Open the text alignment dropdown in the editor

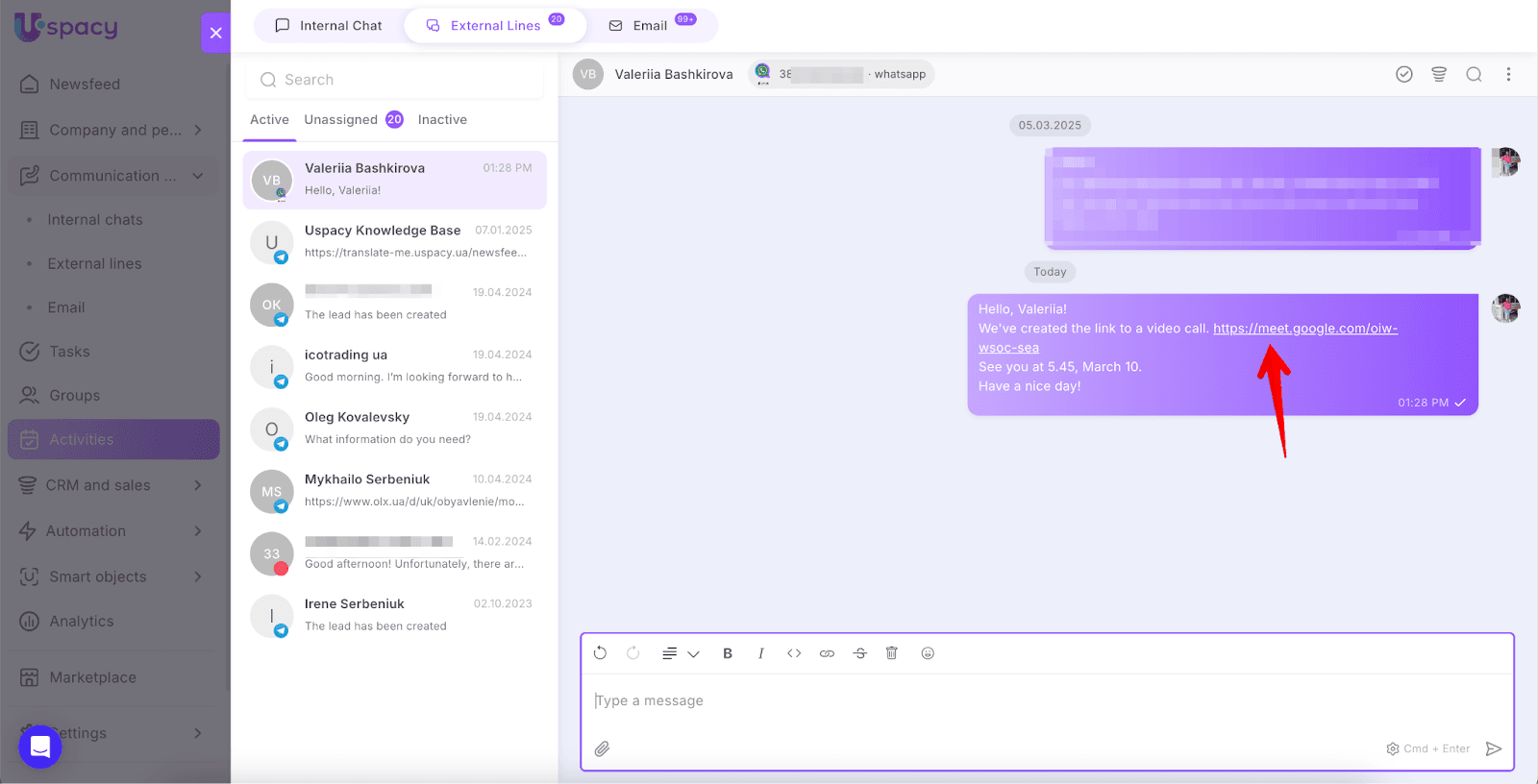680,653
